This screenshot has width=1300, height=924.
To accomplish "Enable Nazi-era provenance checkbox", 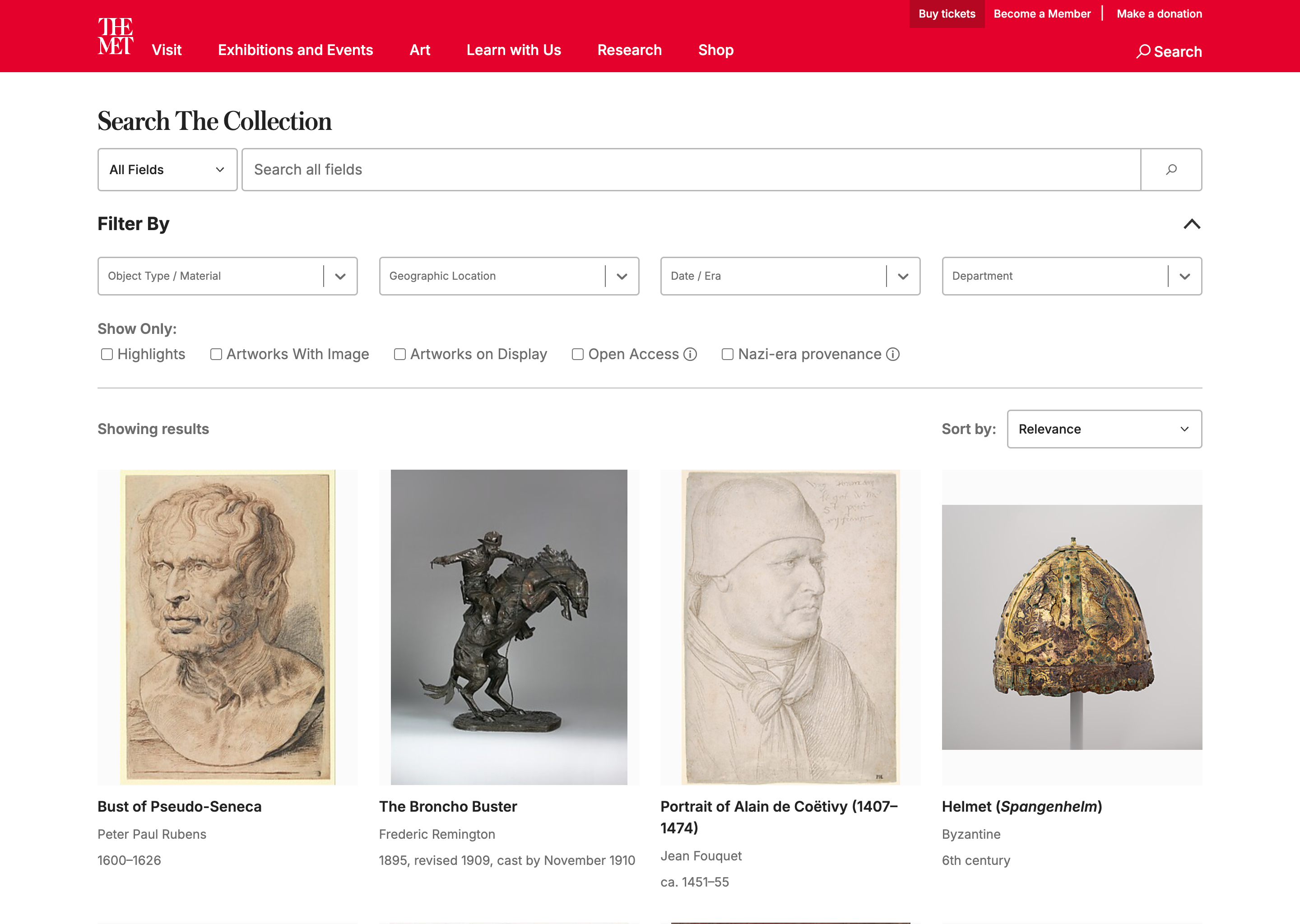I will [x=727, y=355].
